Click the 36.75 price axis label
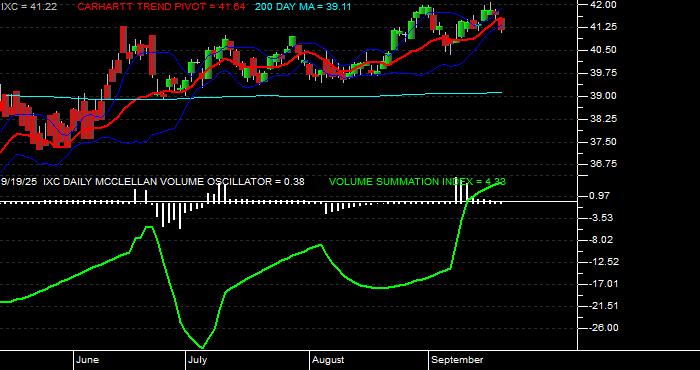Viewport: 700px width, 370px height. click(x=592, y=164)
